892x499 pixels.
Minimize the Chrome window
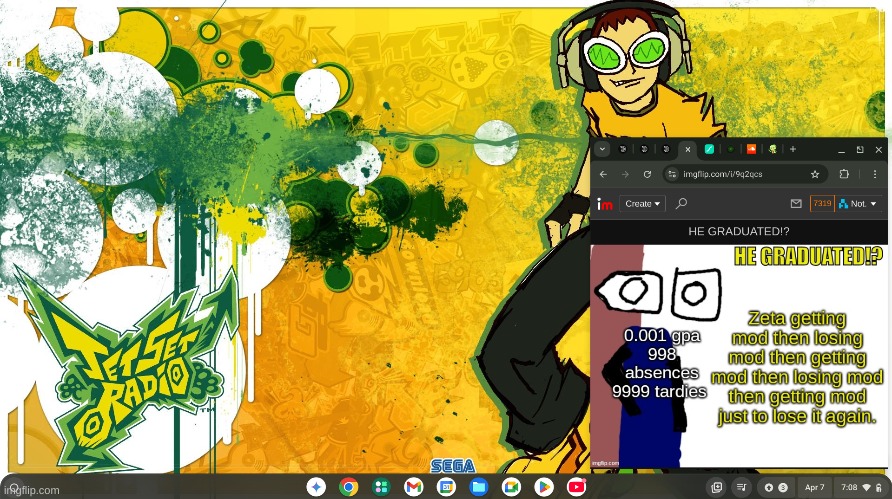coord(841,150)
